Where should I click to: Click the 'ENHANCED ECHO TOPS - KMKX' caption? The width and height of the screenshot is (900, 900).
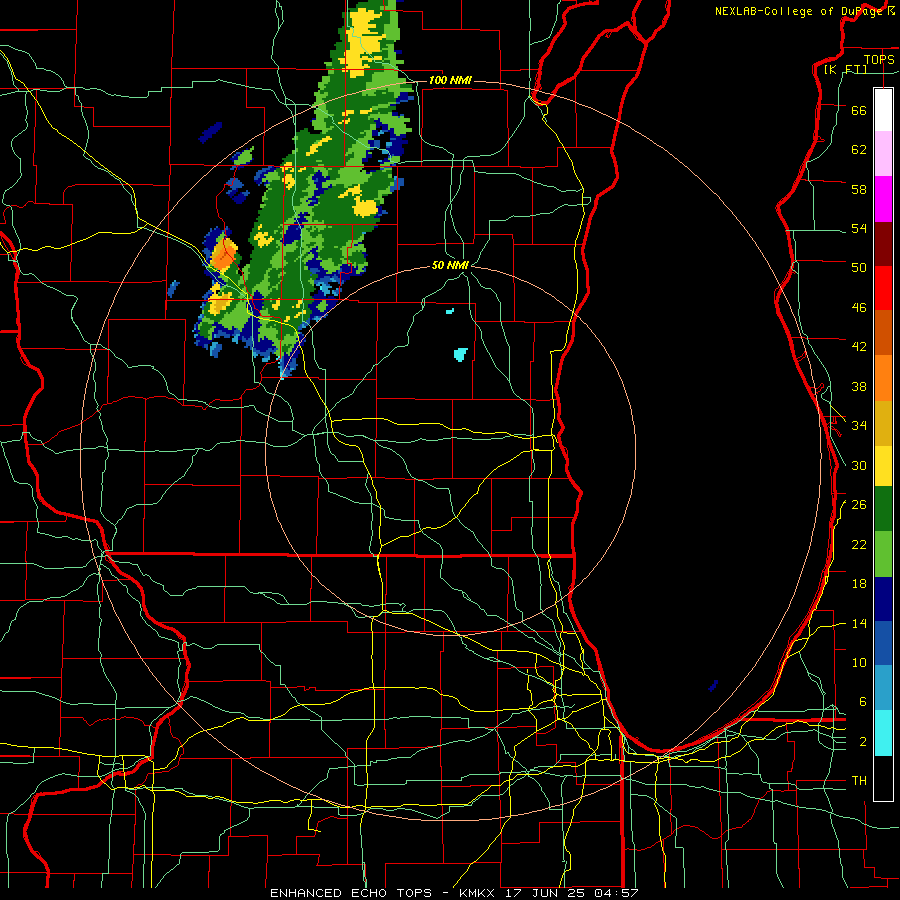click(385, 893)
